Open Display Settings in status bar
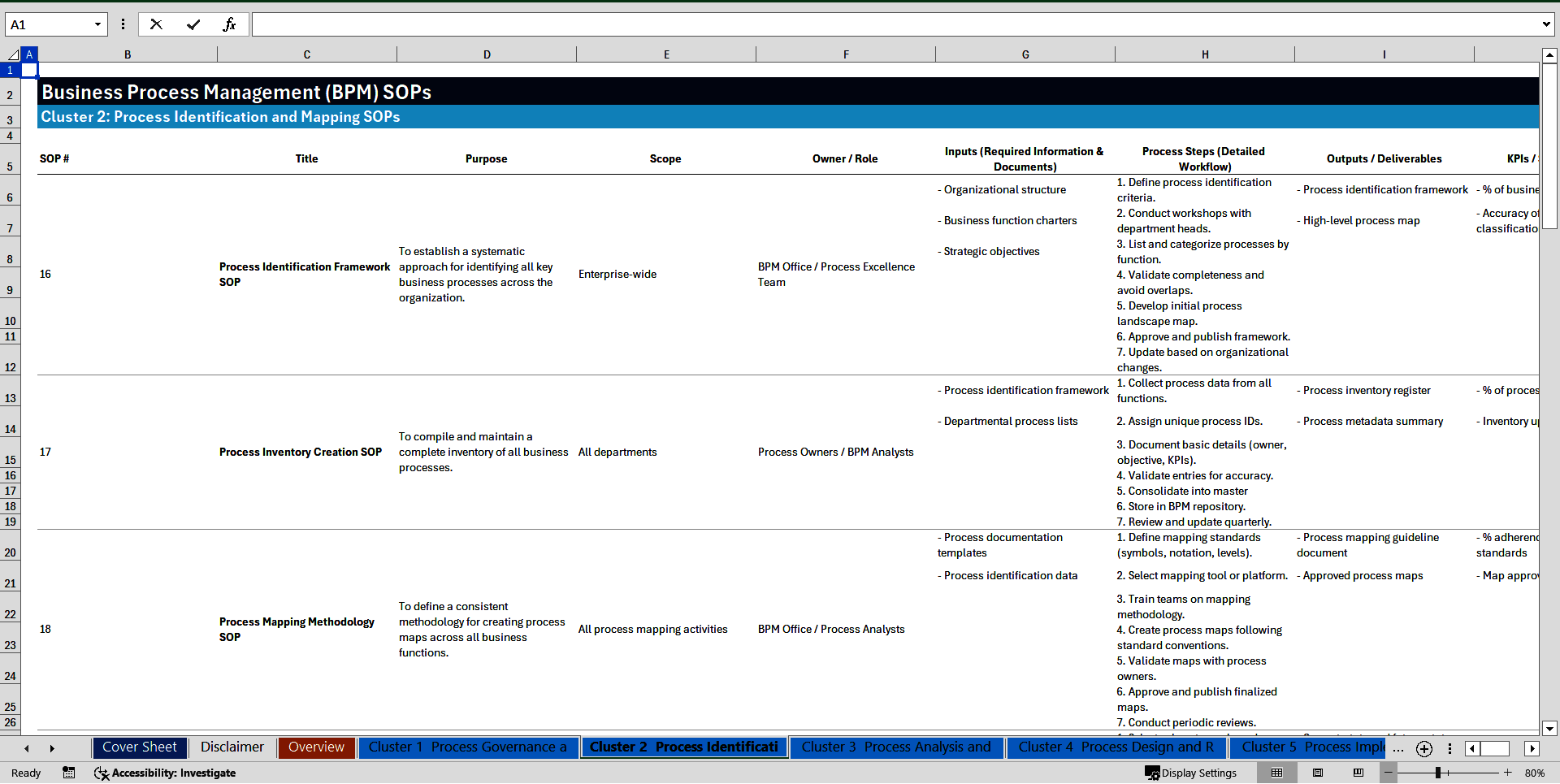This screenshot has width=1560, height=784. point(1191,773)
